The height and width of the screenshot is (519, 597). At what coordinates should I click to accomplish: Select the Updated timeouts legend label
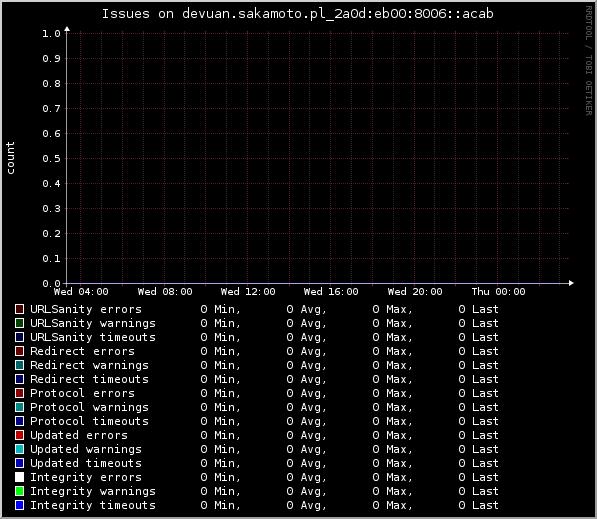click(86, 463)
